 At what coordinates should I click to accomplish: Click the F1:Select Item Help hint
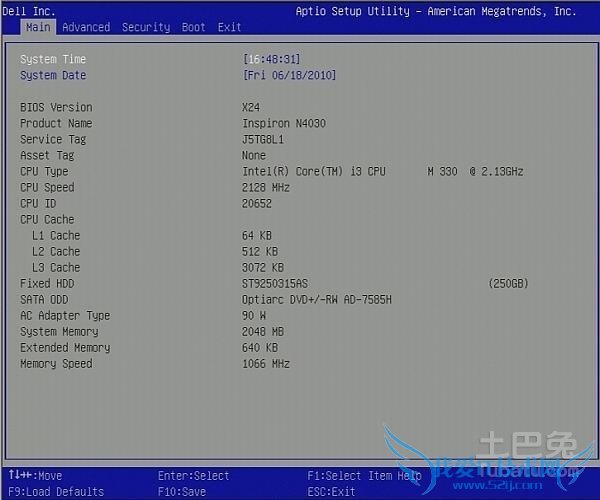[364, 476]
